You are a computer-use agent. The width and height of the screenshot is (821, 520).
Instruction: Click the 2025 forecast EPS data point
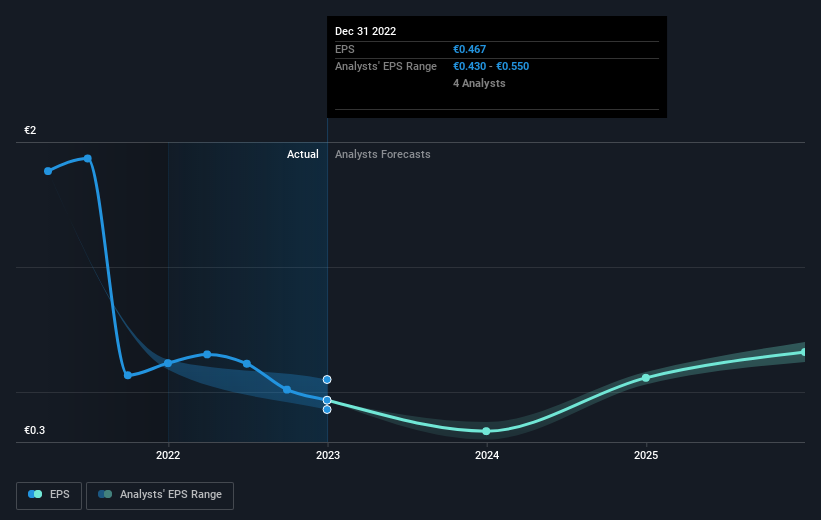click(x=646, y=378)
